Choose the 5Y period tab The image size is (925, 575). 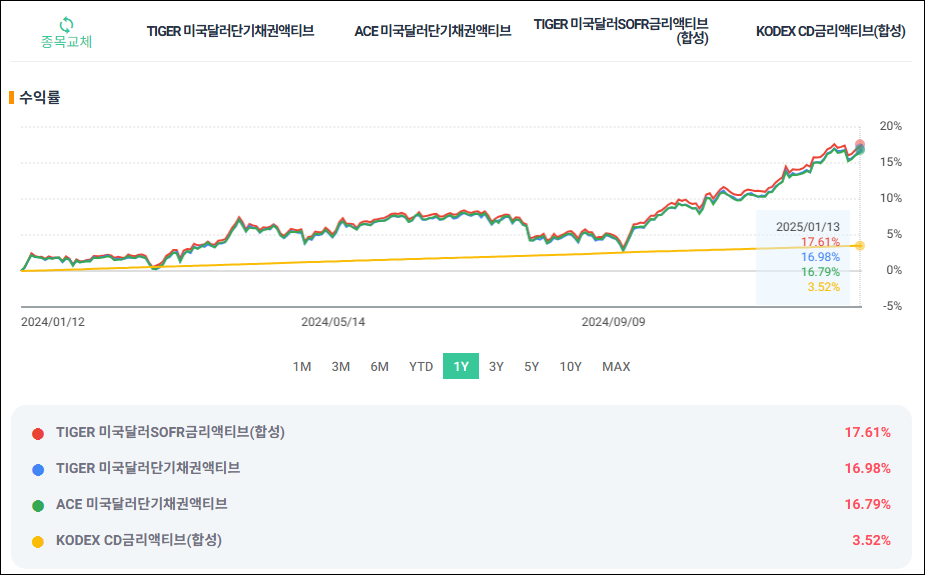click(532, 367)
